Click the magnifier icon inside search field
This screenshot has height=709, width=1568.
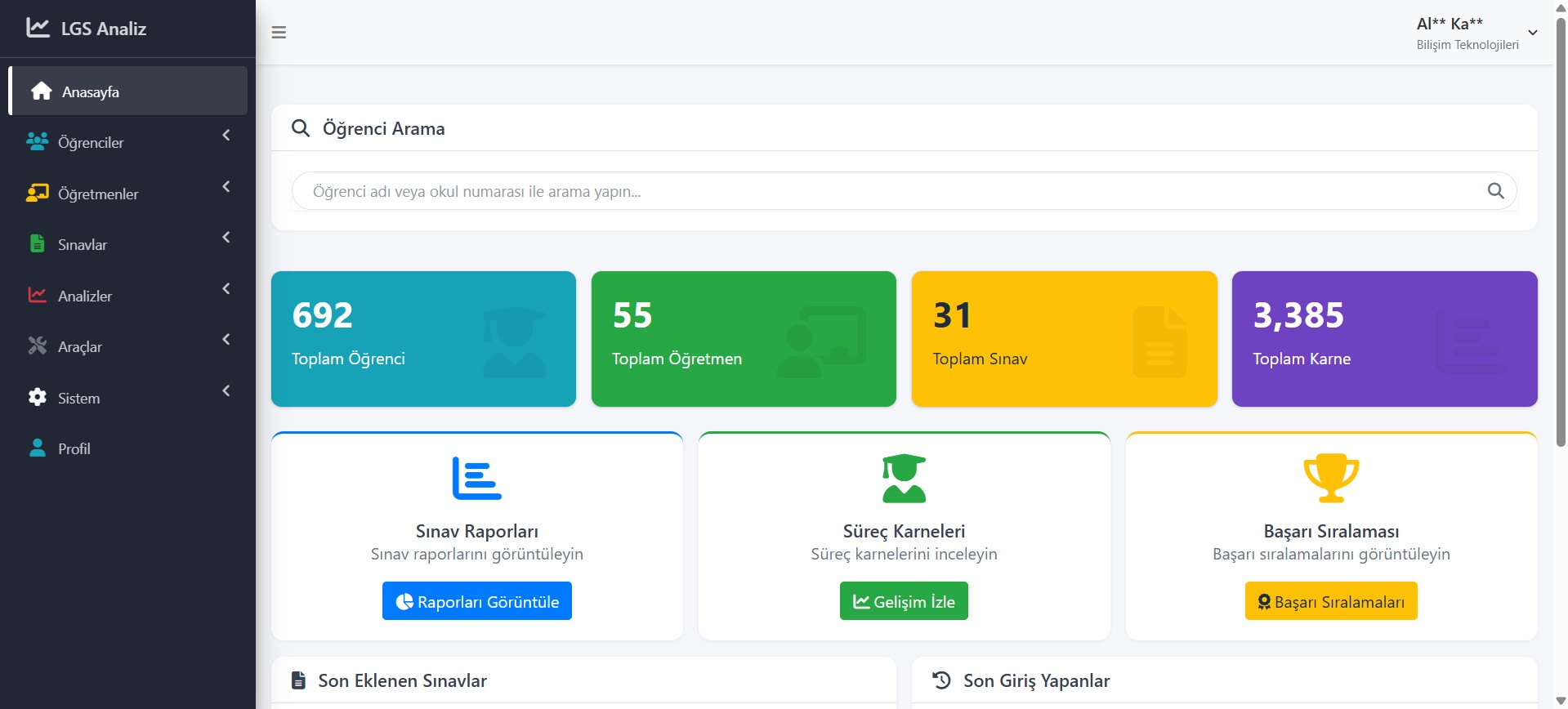1495,191
